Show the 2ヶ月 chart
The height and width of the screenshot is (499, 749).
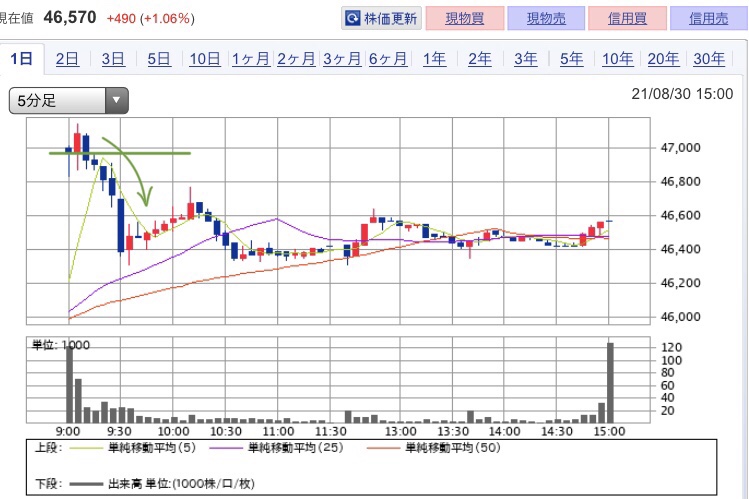click(x=297, y=59)
